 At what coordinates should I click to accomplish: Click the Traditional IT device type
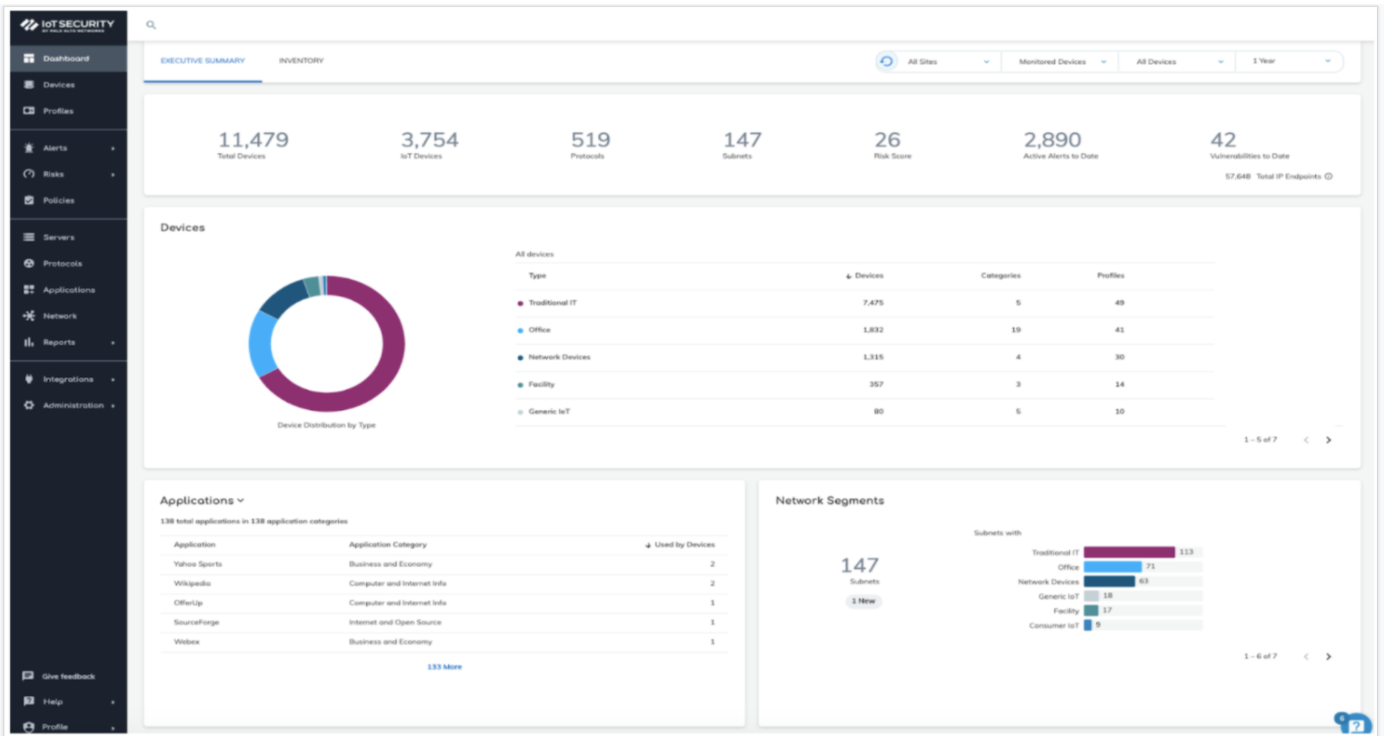(x=552, y=302)
